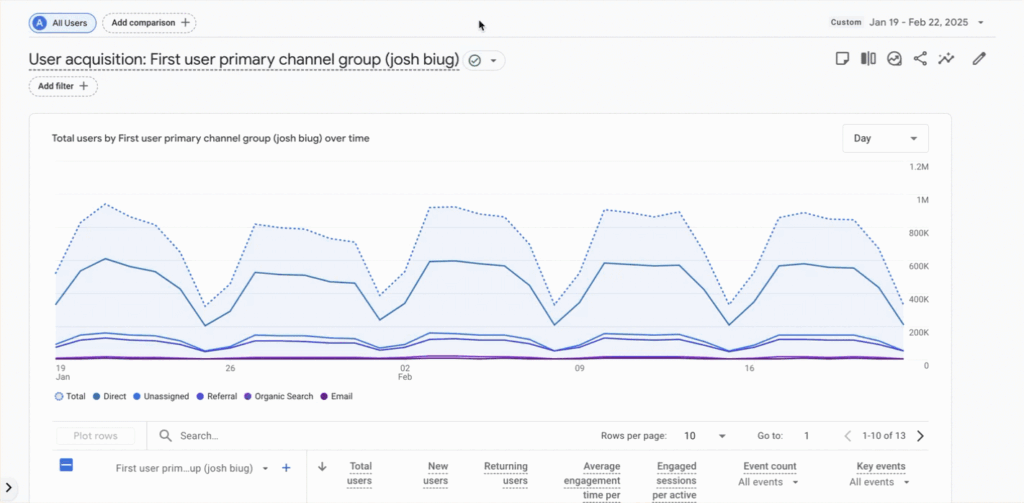The image size is (1024, 503).
Task: Click the pencil customize report icon
Action: [979, 59]
